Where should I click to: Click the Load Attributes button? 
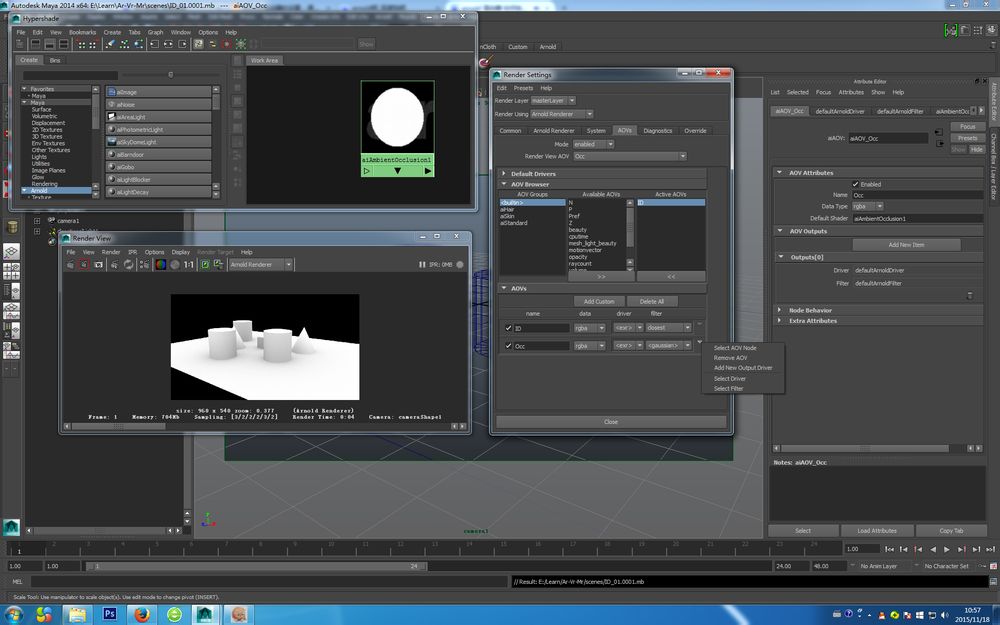(x=877, y=531)
